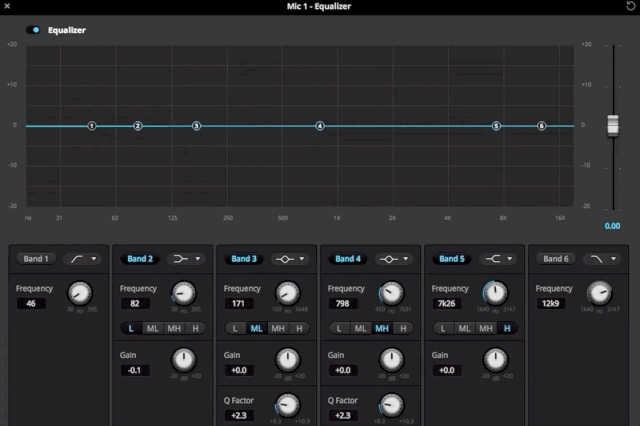Select H range for Band 3
The height and width of the screenshot is (426, 640).
tap(300, 328)
